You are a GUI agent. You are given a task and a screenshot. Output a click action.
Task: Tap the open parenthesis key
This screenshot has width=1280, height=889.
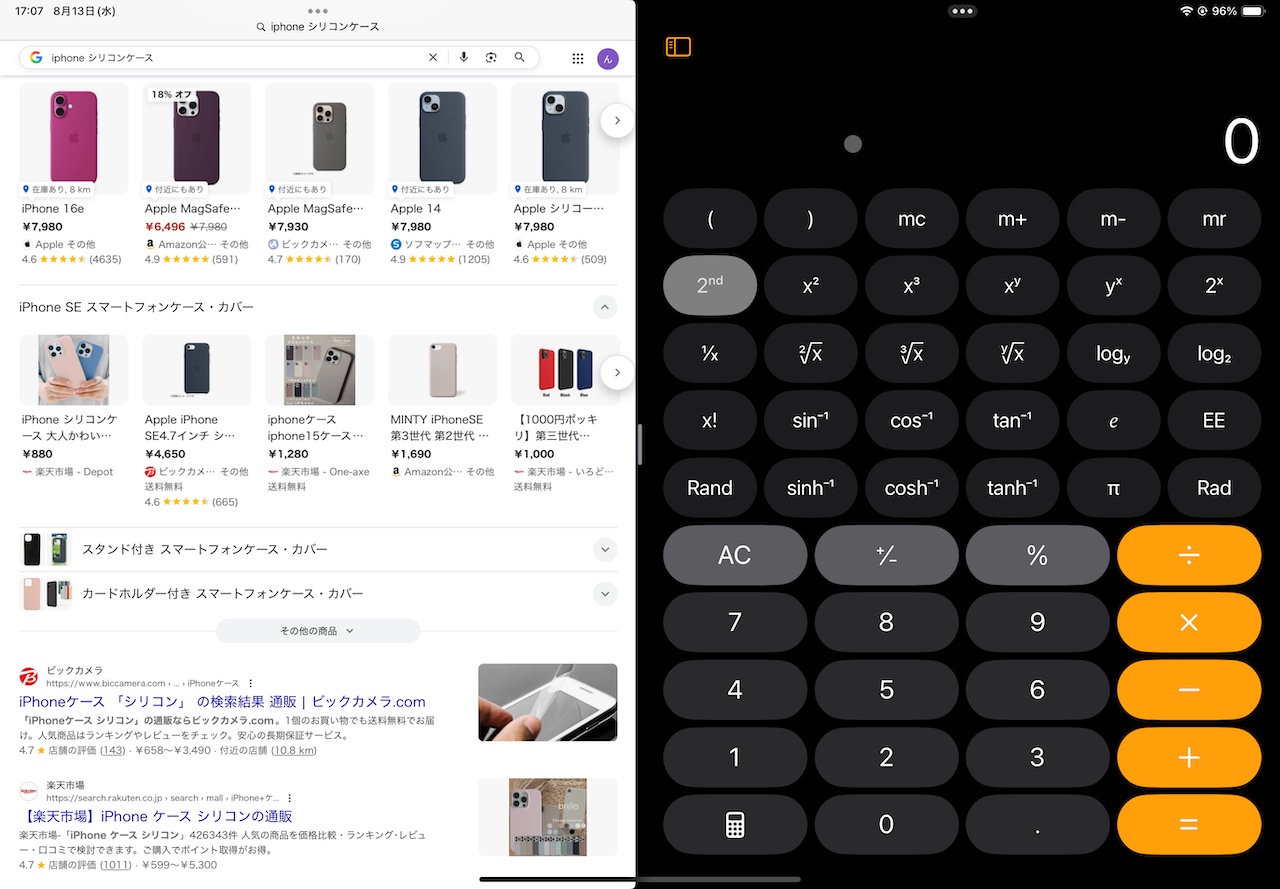pyautogui.click(x=710, y=219)
